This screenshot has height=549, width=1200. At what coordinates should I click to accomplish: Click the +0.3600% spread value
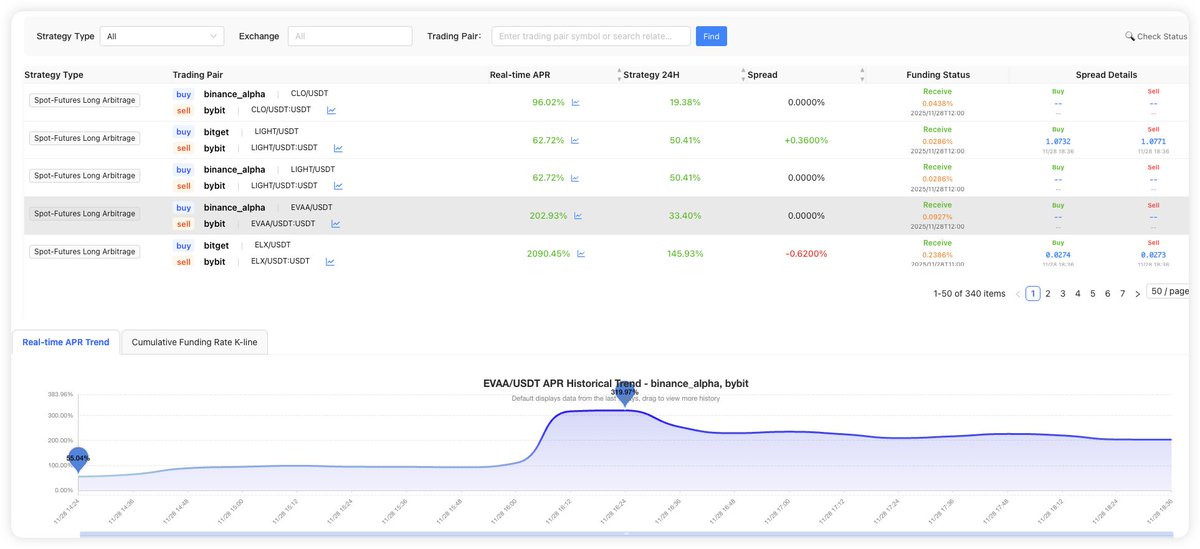[806, 140]
